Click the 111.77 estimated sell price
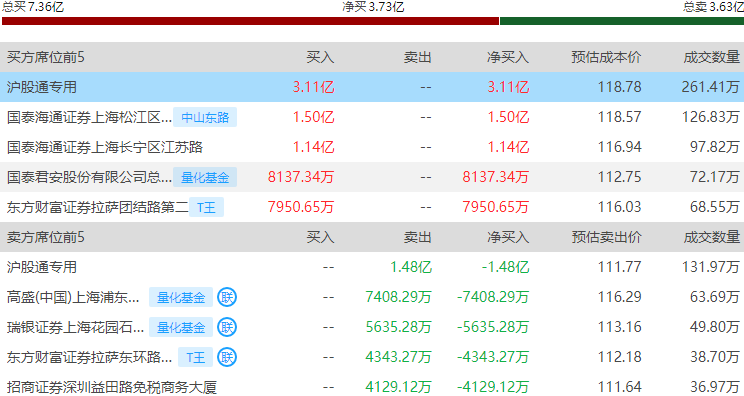 619,267
